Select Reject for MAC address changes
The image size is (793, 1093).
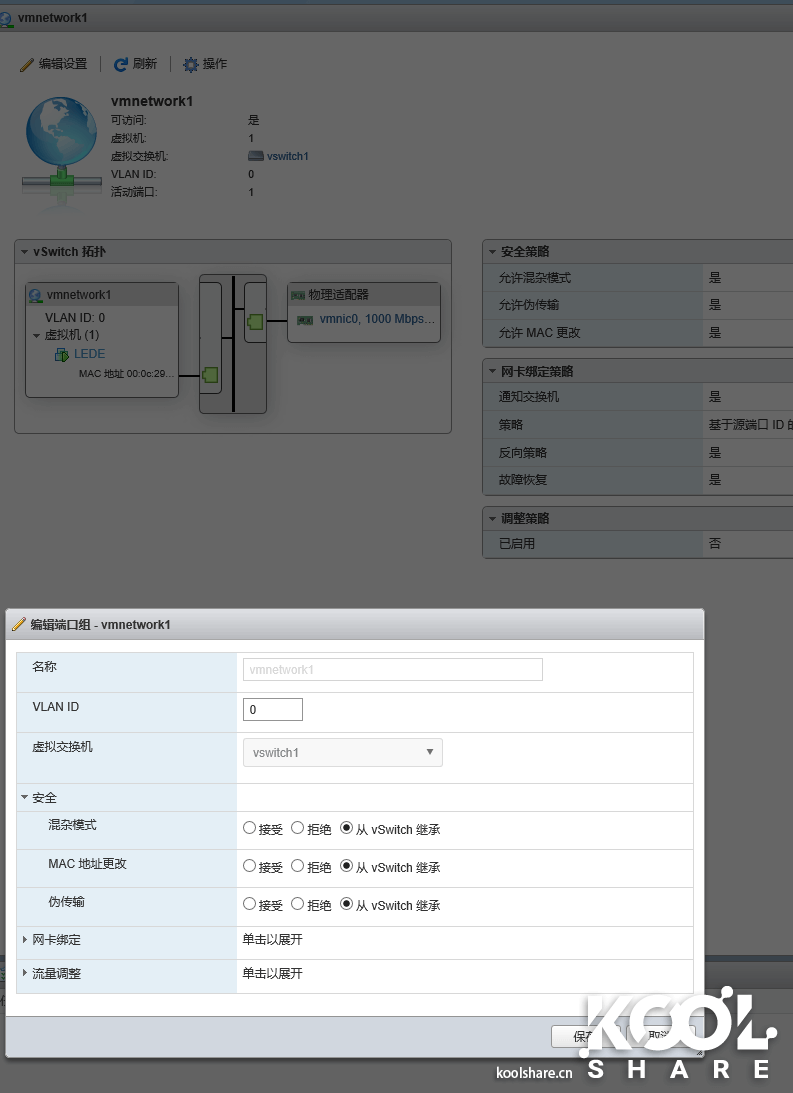point(298,866)
